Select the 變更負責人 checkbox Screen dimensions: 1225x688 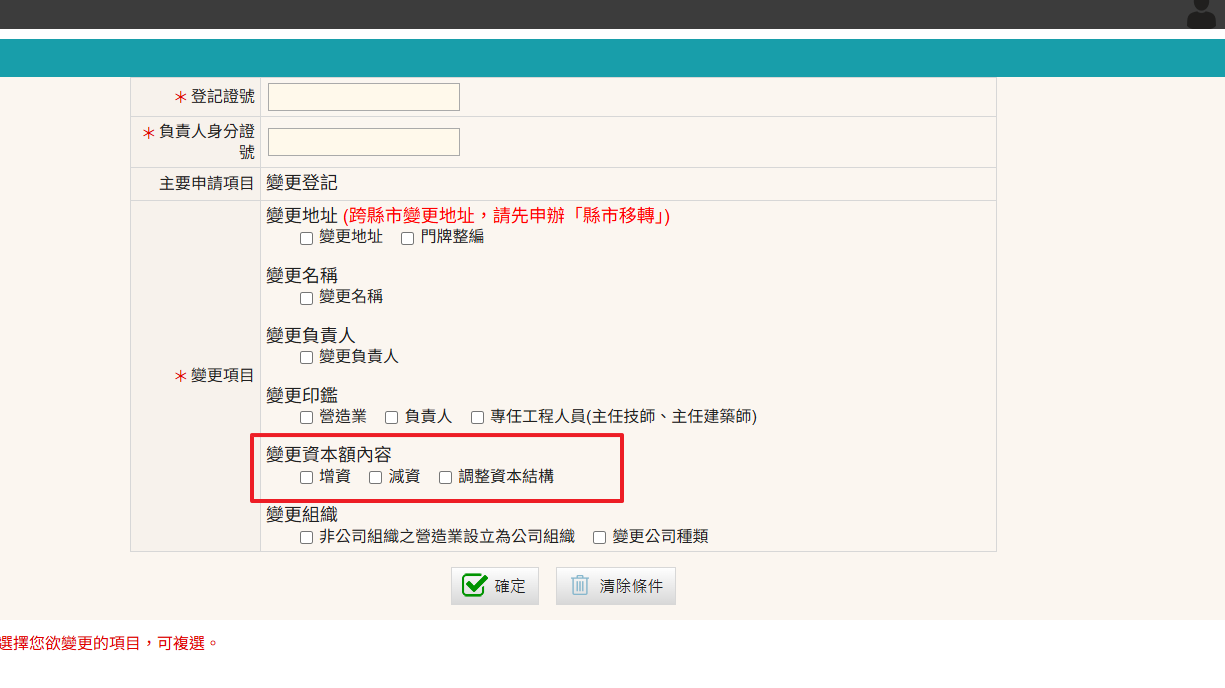point(307,358)
